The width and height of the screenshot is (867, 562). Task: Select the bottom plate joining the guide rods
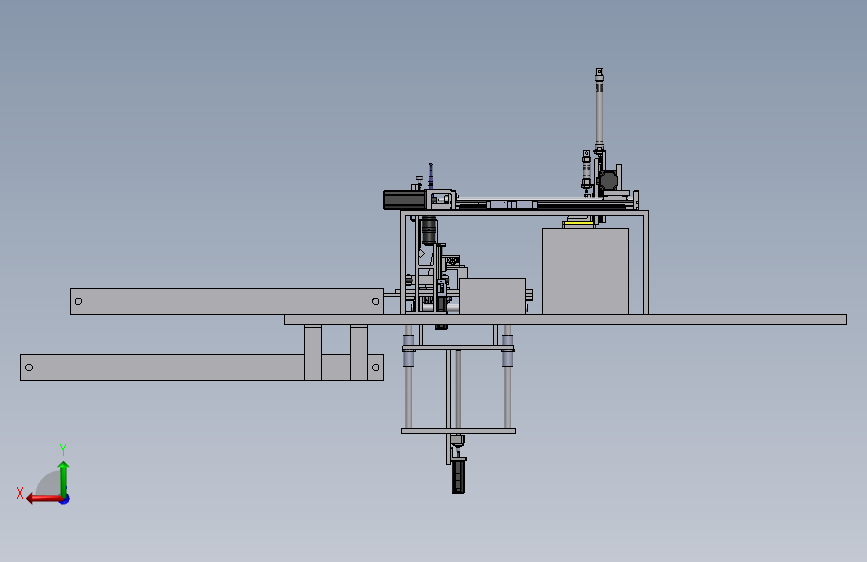(458, 431)
